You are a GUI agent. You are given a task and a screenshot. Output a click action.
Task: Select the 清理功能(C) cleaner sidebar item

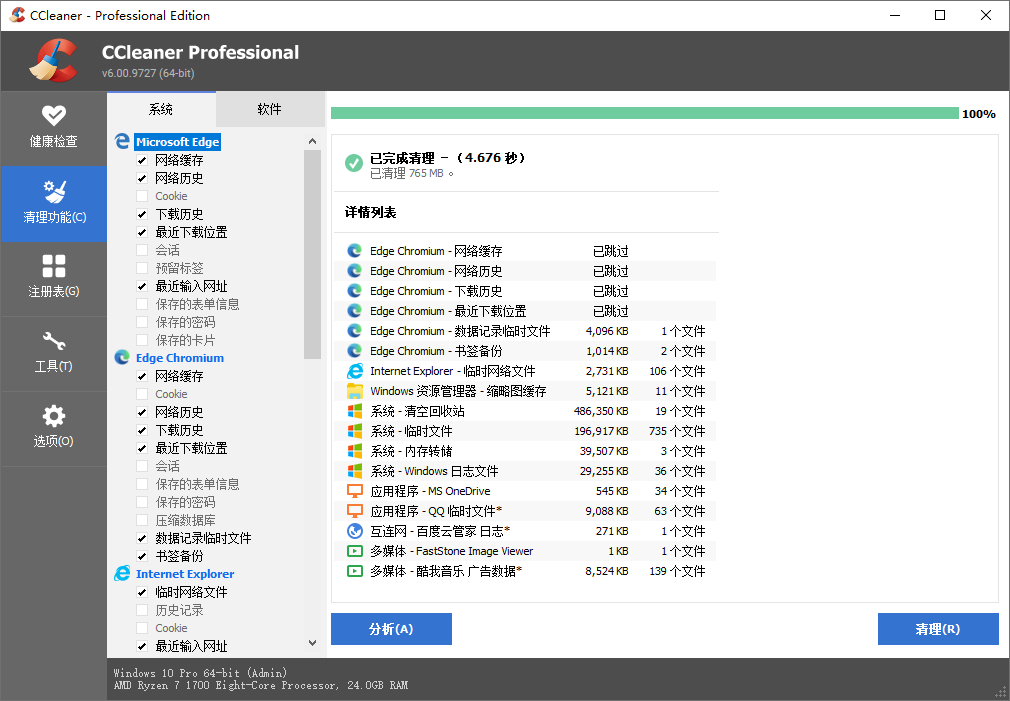(x=53, y=204)
